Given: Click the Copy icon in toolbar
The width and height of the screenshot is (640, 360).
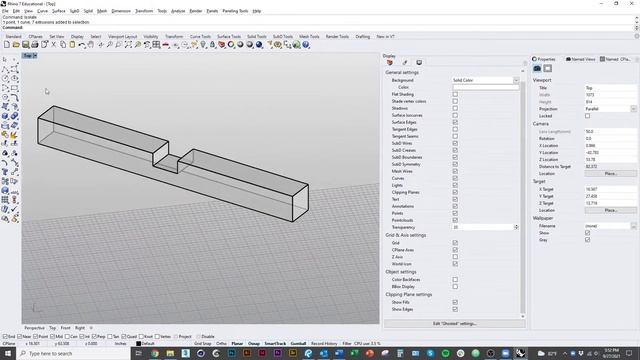Looking at the screenshot, I should 63,45.
